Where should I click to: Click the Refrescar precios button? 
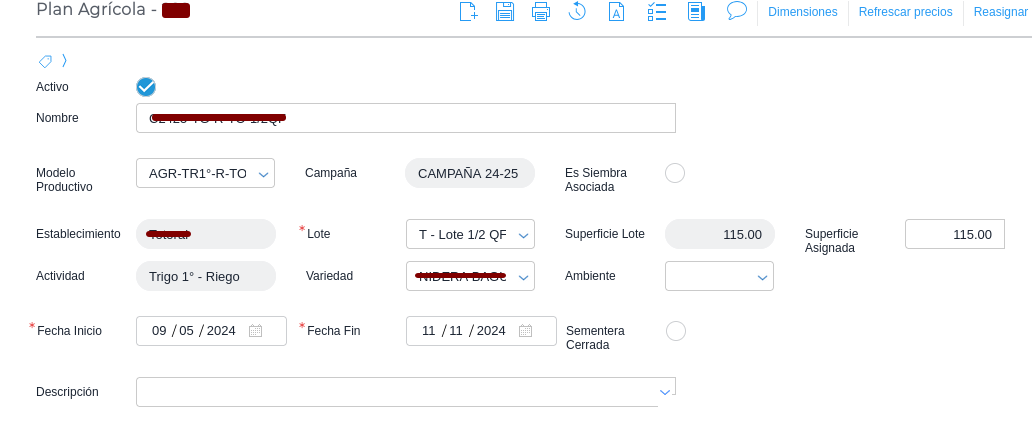pyautogui.click(x=905, y=12)
